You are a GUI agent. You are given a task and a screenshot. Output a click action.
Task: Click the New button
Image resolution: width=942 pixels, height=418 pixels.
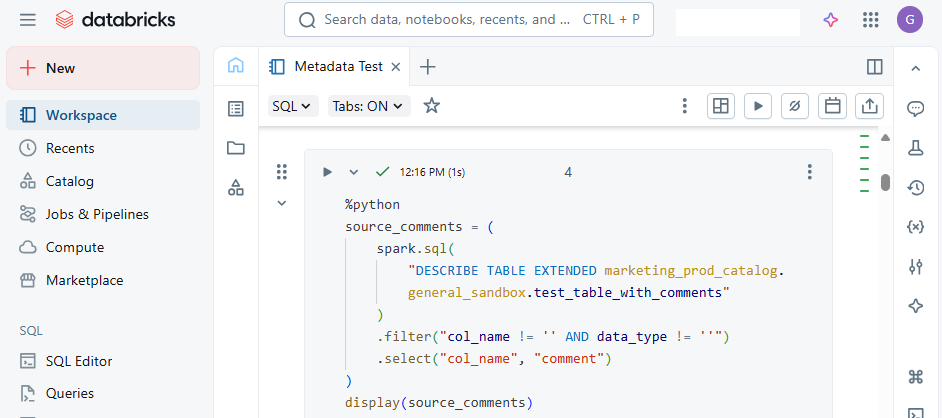[x=103, y=68]
